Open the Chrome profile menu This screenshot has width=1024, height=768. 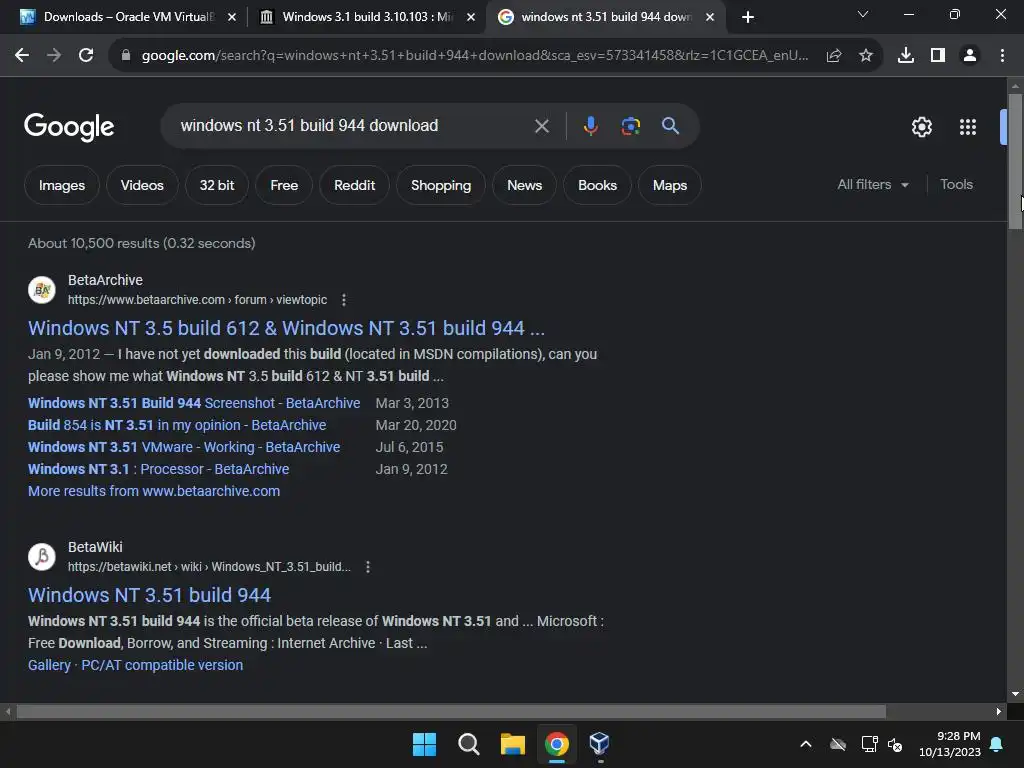coord(970,56)
